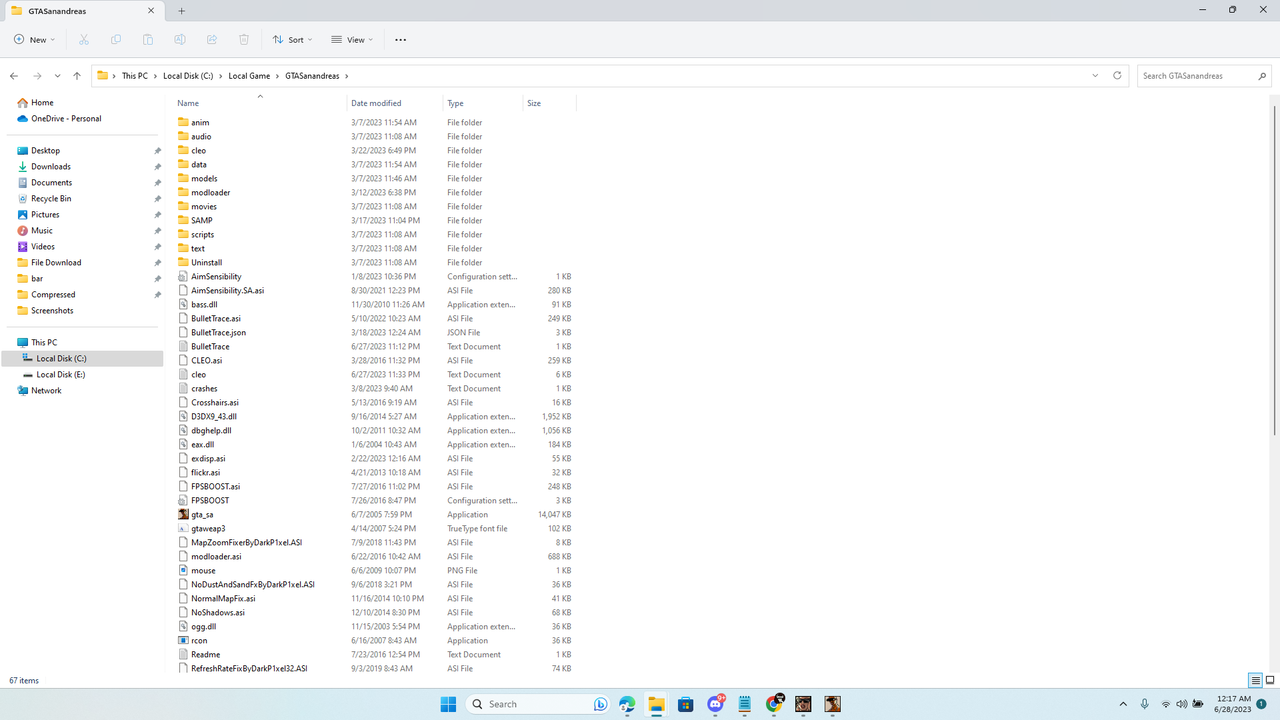
Task: Open the Sort dropdown
Action: [292, 40]
